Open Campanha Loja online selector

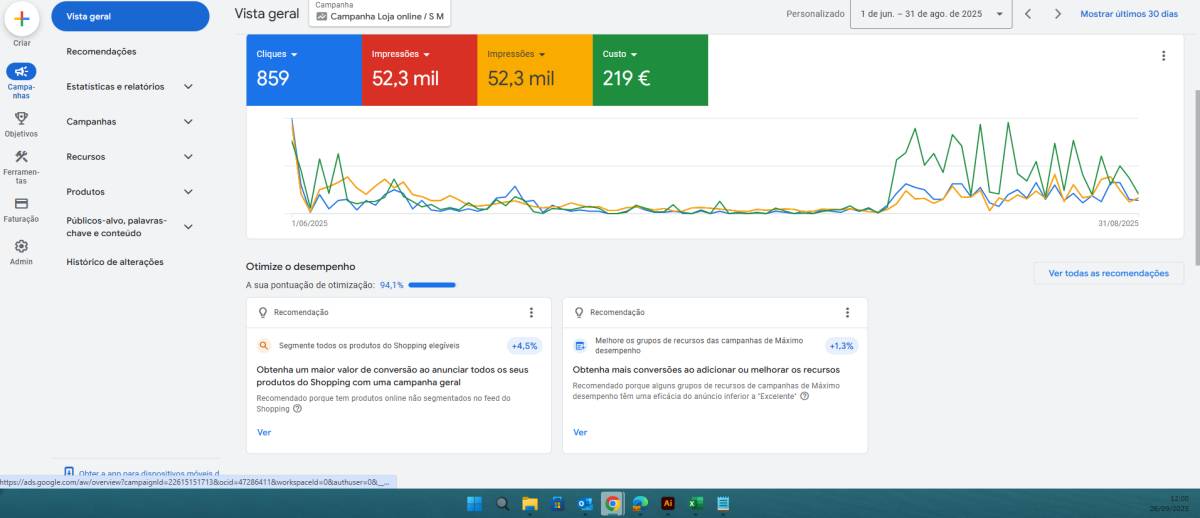[380, 12]
